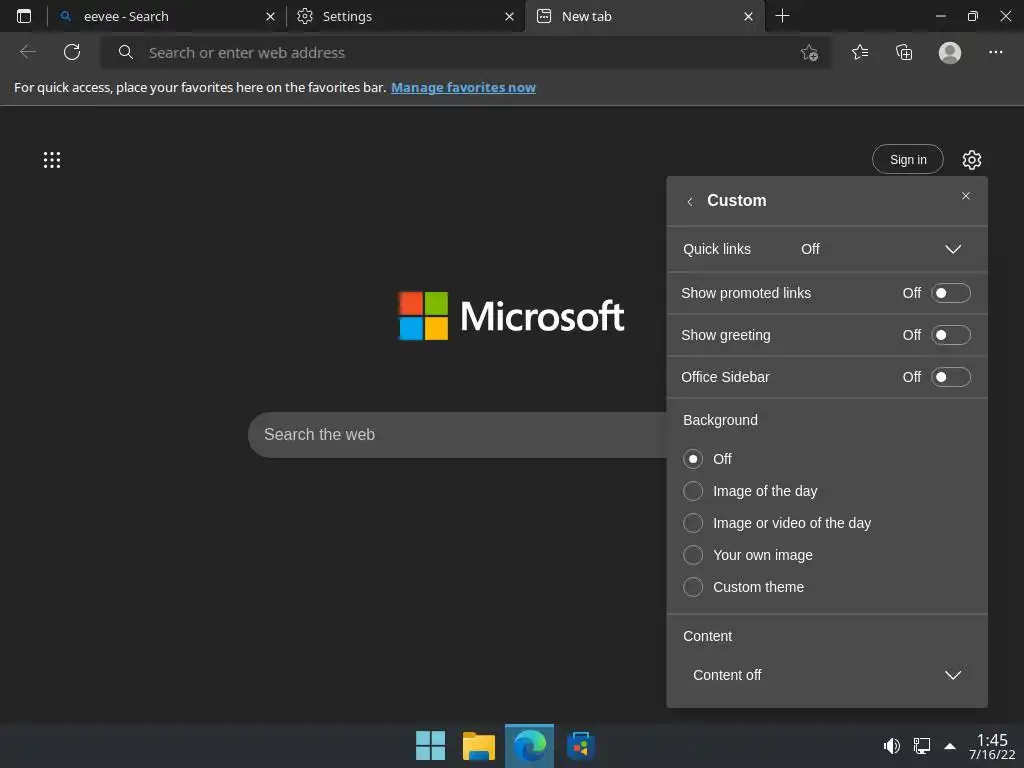Go back from Custom panel
Screen dimensions: 1024x768
[690, 202]
